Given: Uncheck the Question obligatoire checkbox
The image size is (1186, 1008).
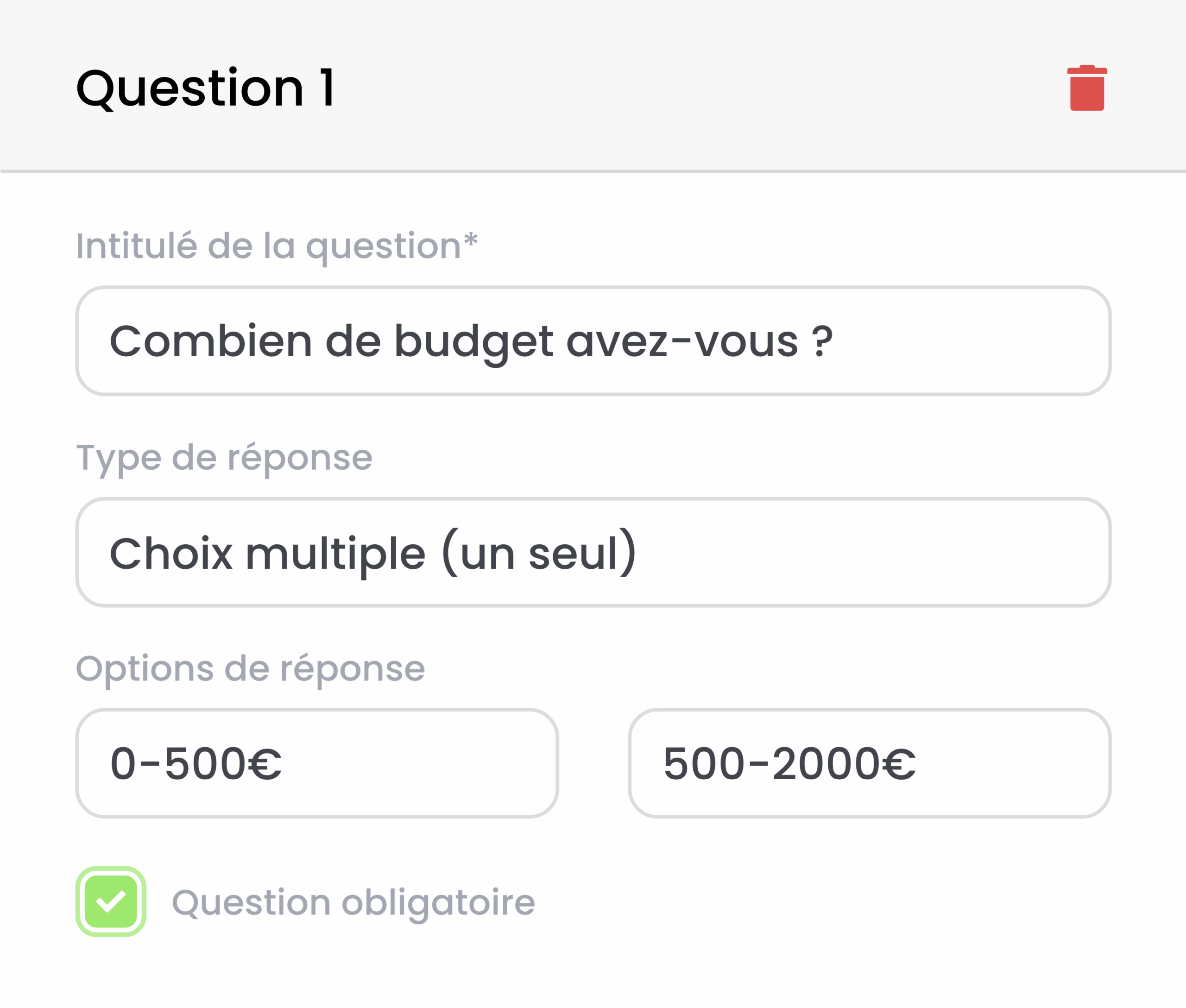Looking at the screenshot, I should tap(111, 902).
